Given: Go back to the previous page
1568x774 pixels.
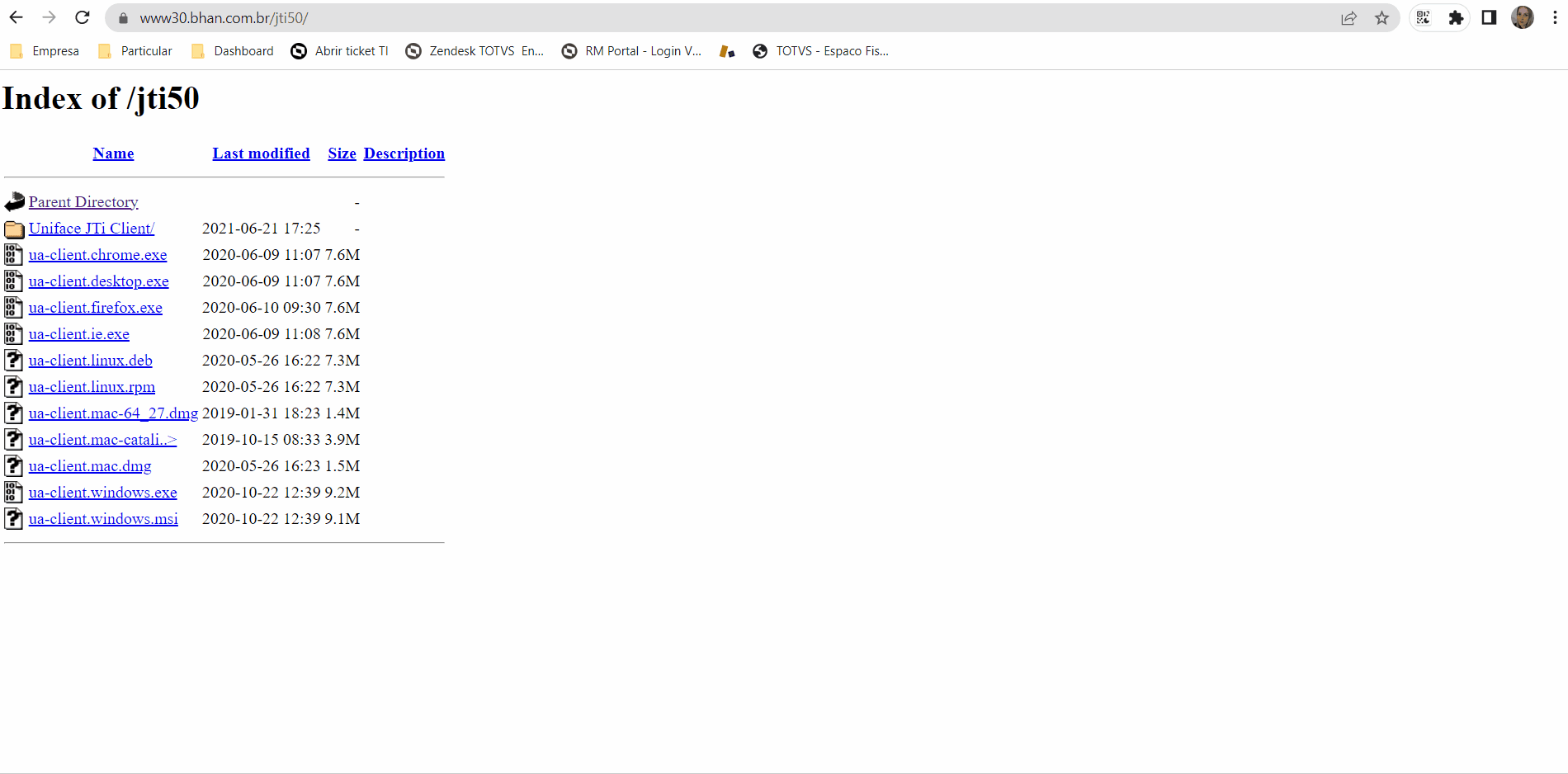Looking at the screenshot, I should [16, 17].
